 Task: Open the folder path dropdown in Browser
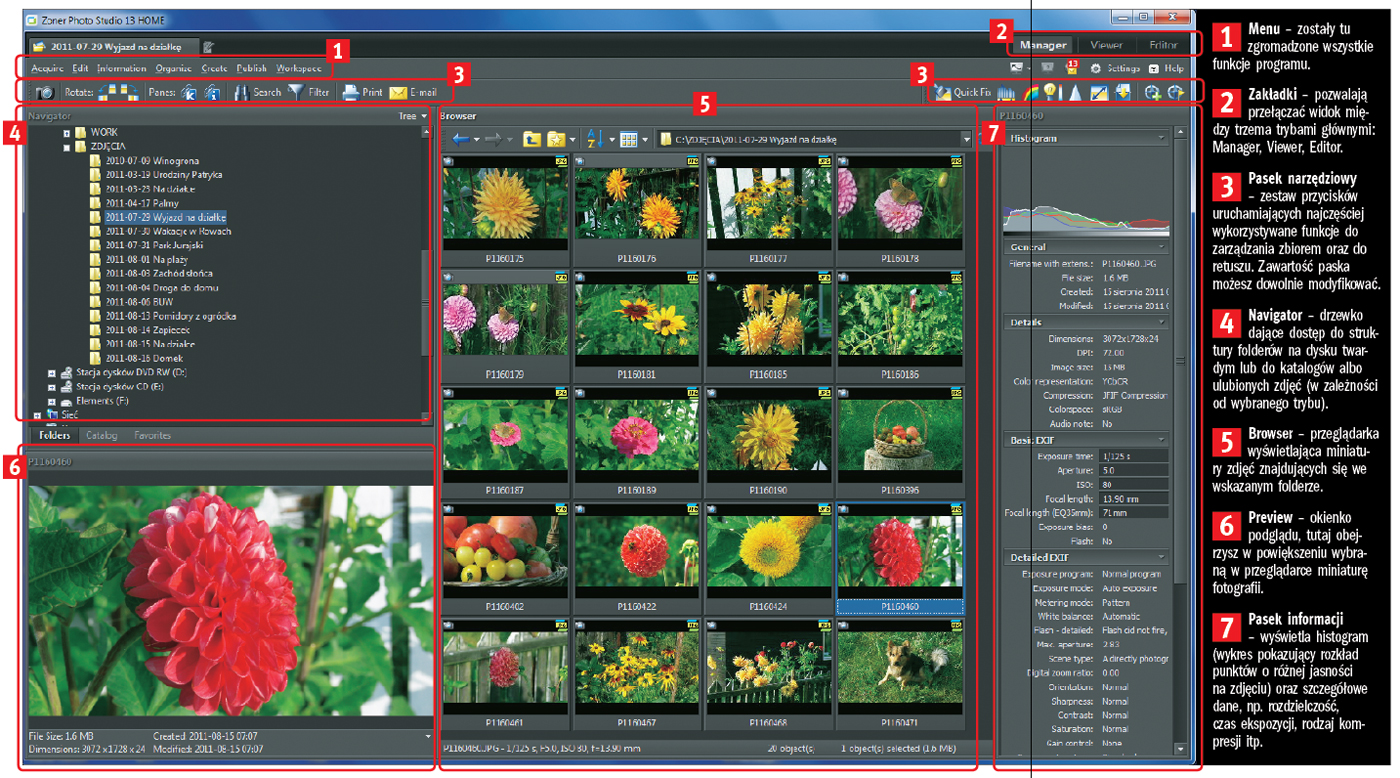966,140
